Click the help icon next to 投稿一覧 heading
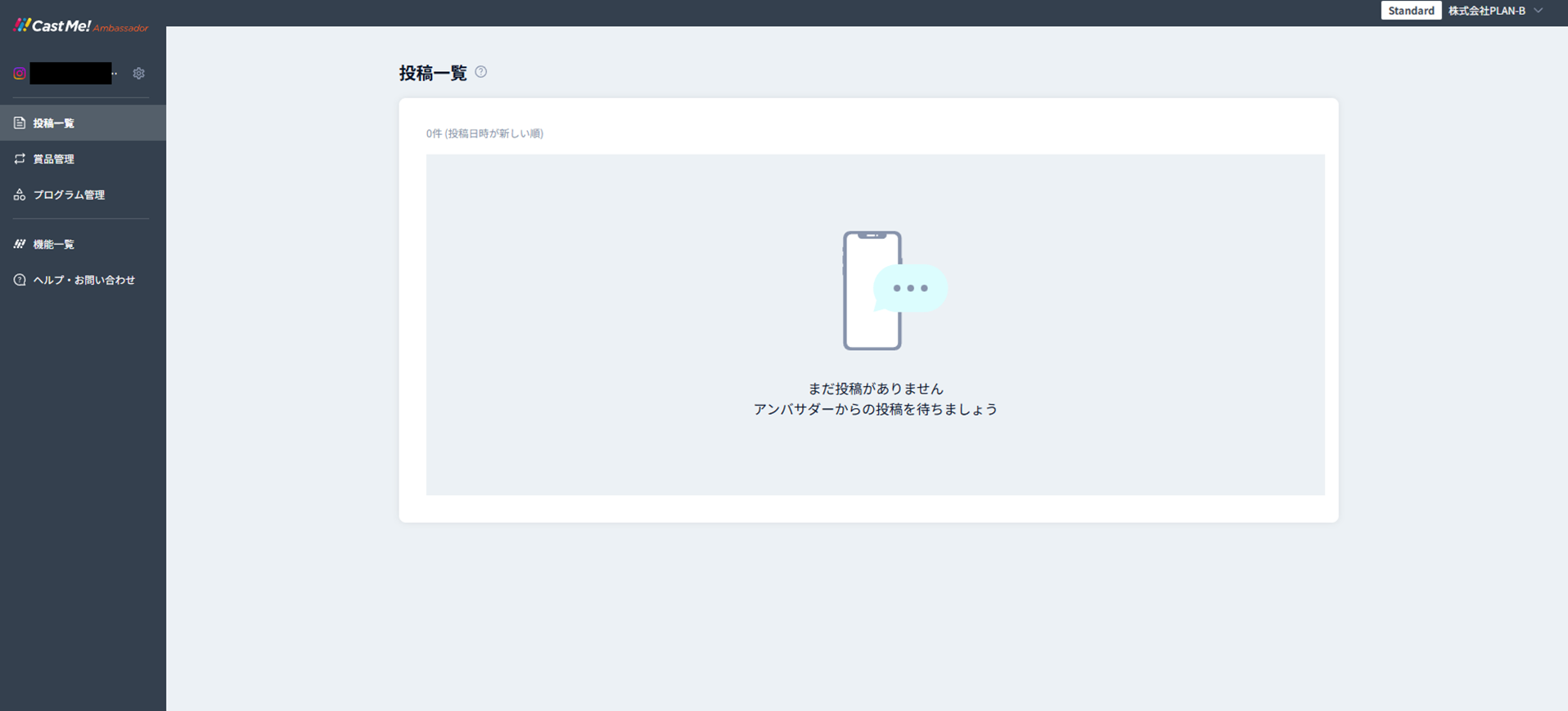This screenshot has height=711, width=1568. tap(481, 72)
